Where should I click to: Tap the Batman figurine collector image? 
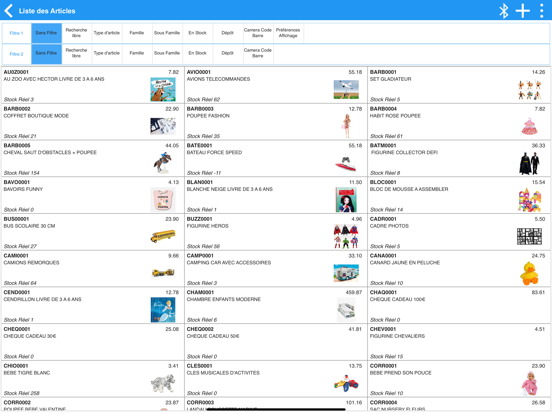(x=529, y=163)
